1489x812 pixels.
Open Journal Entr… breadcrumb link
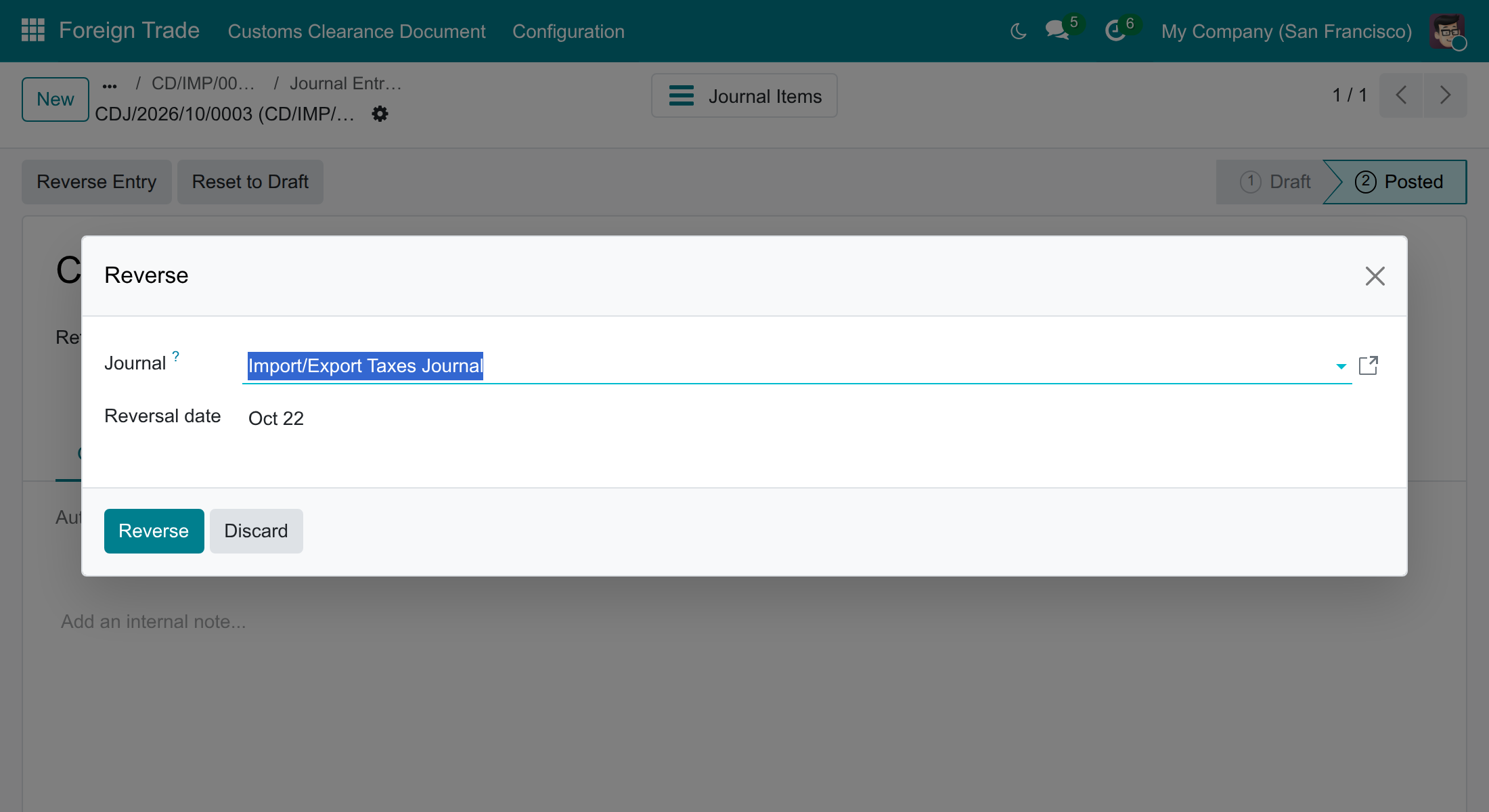pyautogui.click(x=345, y=83)
